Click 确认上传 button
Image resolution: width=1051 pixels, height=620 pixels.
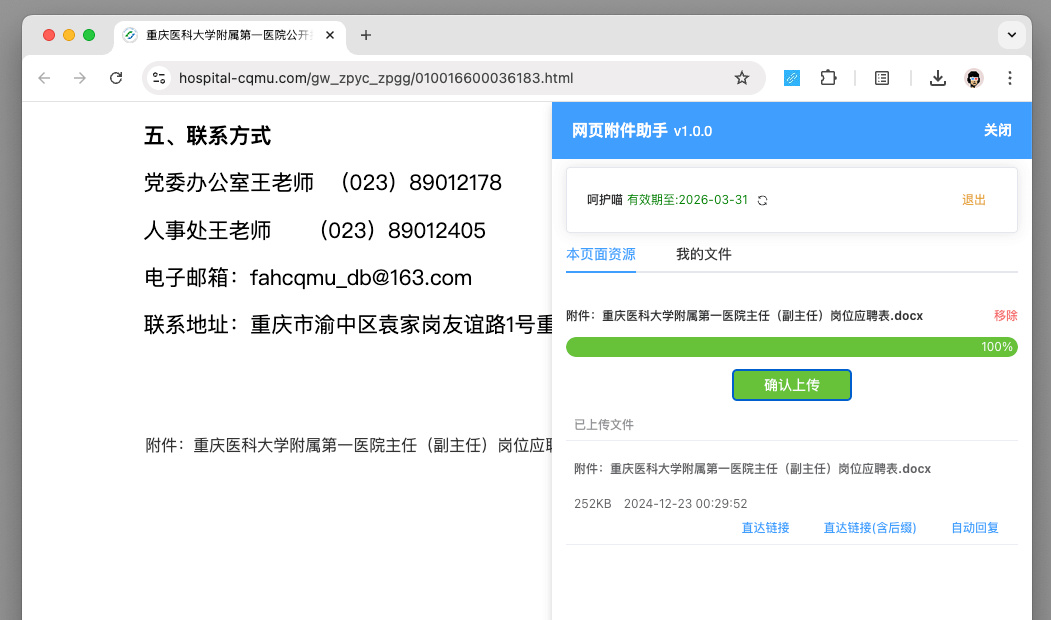792,385
